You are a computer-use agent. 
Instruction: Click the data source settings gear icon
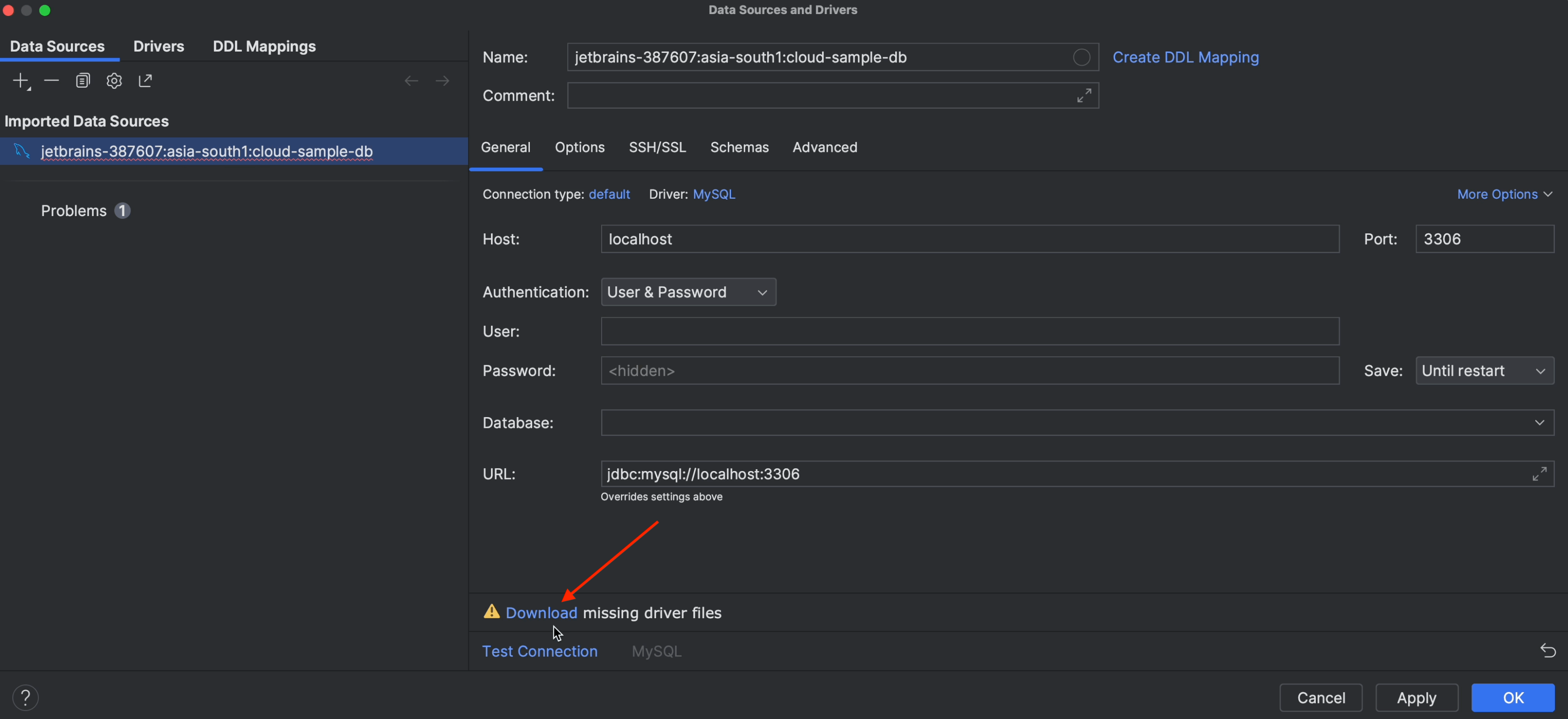(114, 81)
